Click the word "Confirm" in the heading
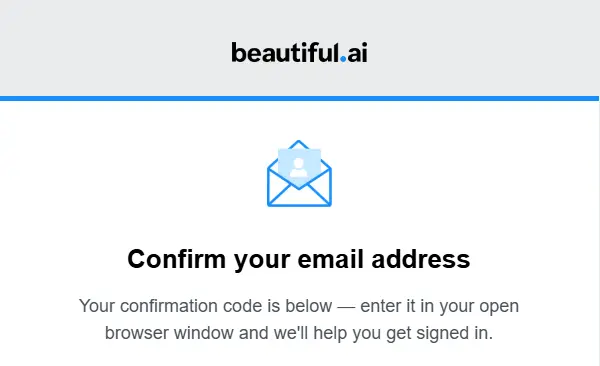600x366 pixels. click(176, 259)
